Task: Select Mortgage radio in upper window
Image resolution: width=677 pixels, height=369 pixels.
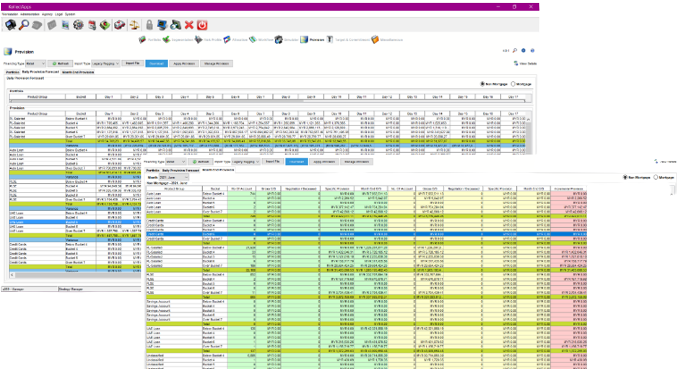Action: tap(513, 84)
